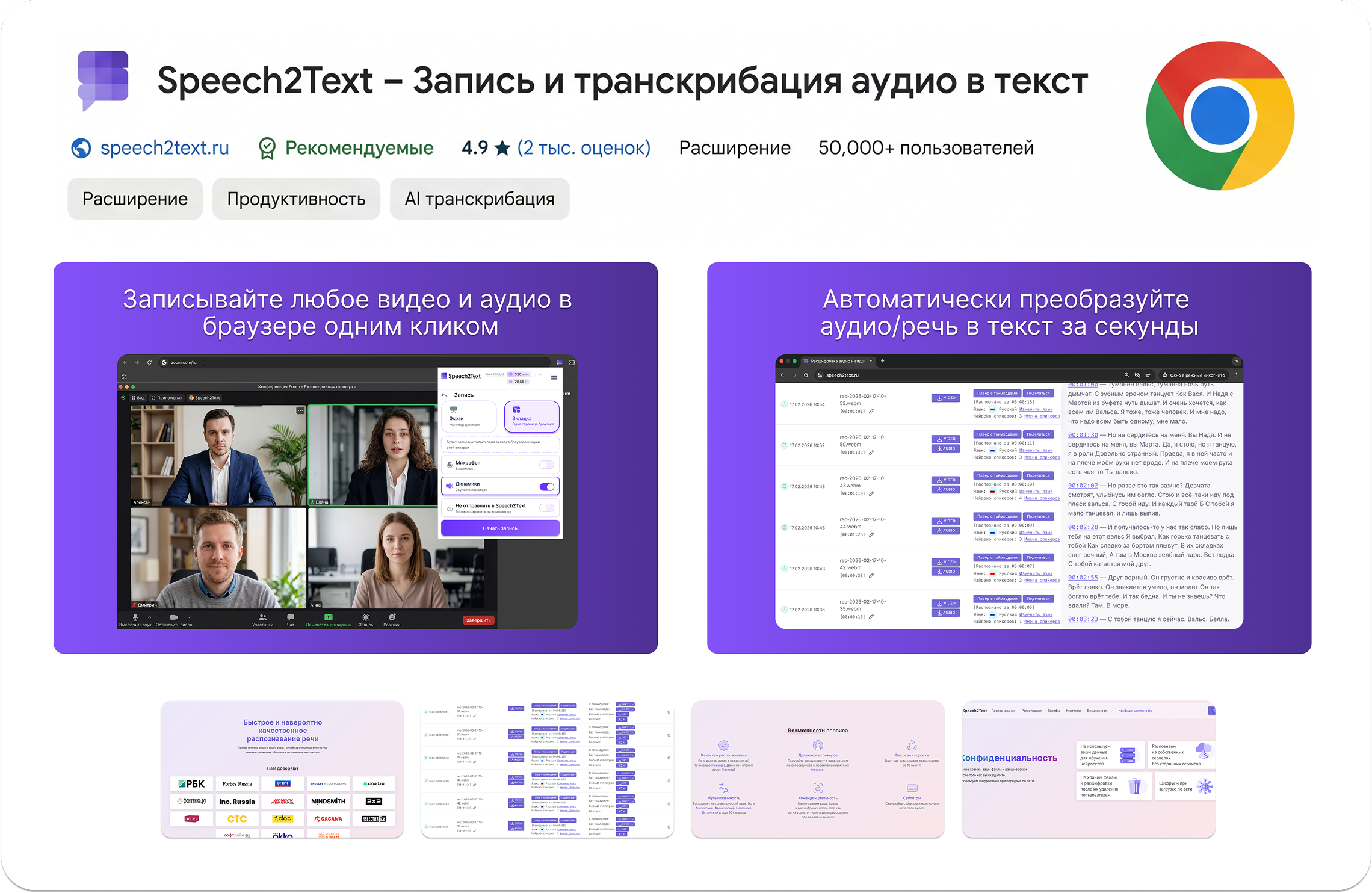Collapse the balance panel via the chevron near 320 мин
This screenshot has width=1372, height=893.
[x=540, y=374]
